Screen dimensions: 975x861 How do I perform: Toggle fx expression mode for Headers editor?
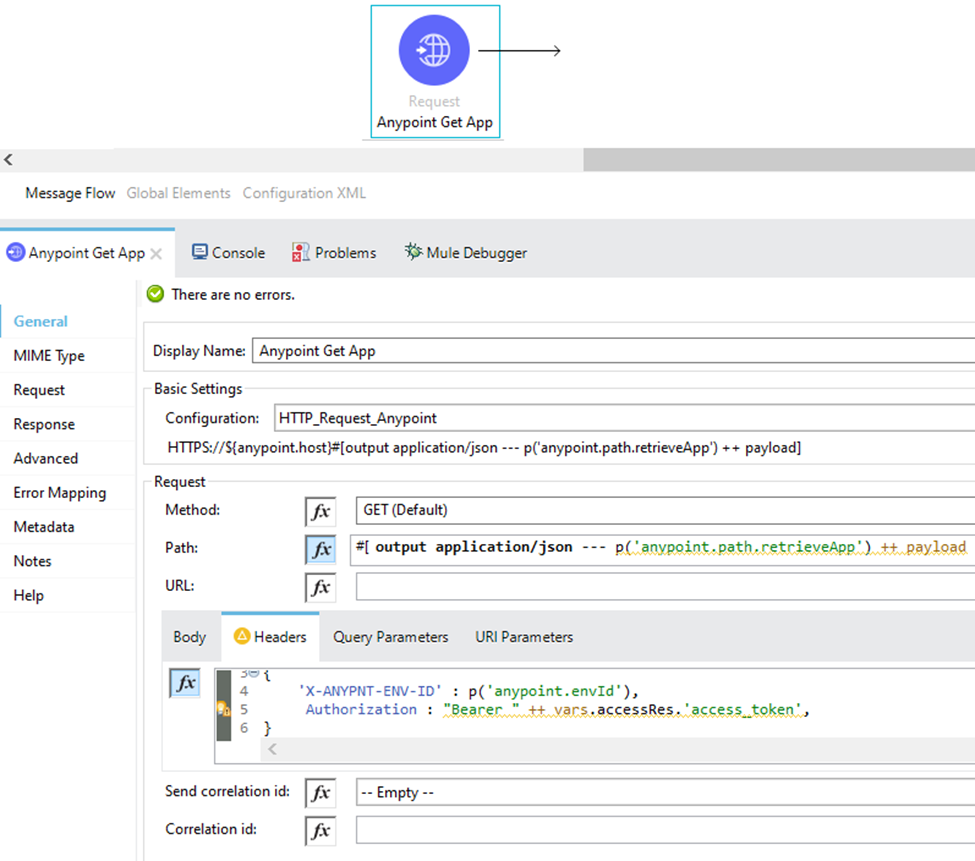pos(185,683)
